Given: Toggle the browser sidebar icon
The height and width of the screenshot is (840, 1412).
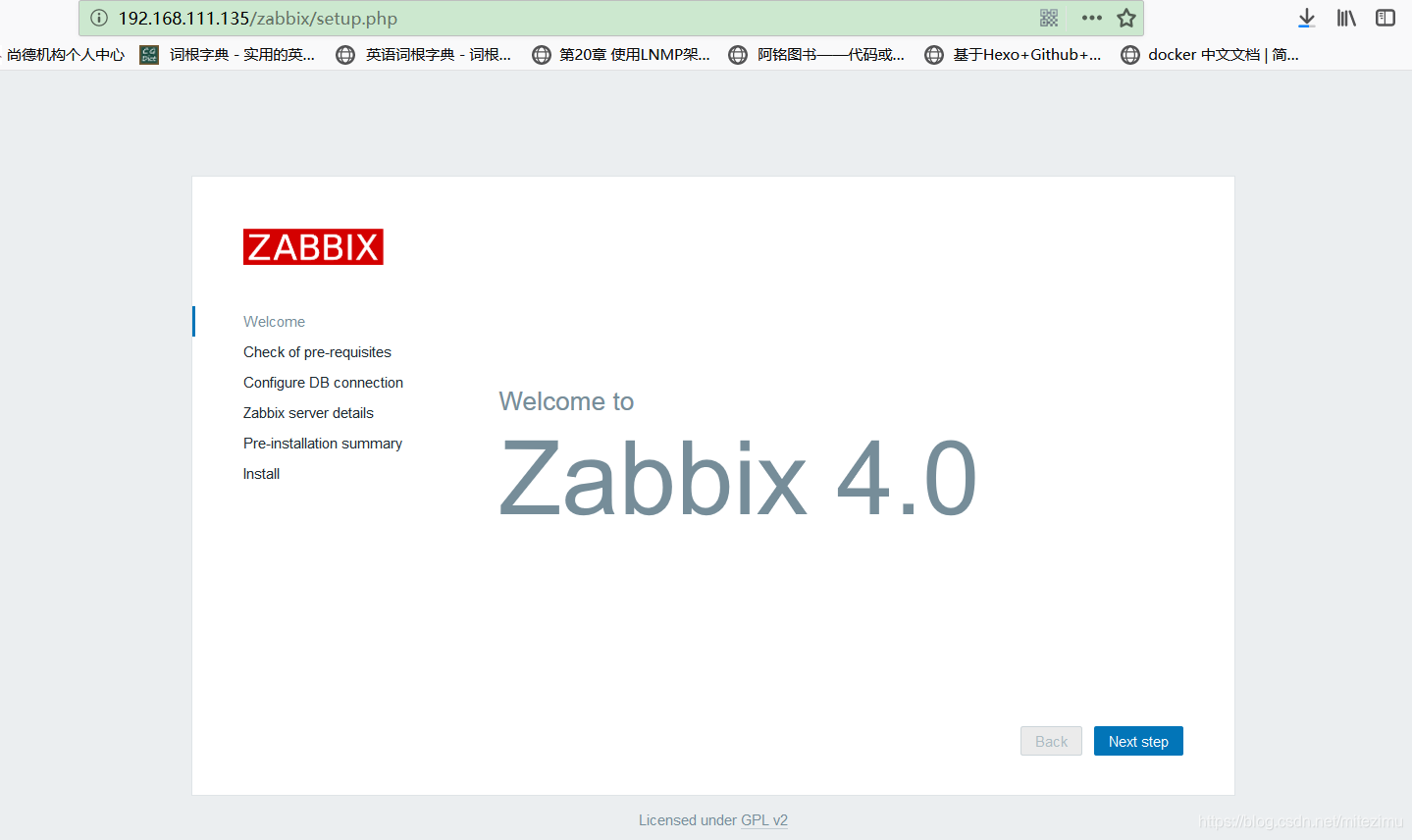Looking at the screenshot, I should tap(1386, 18).
